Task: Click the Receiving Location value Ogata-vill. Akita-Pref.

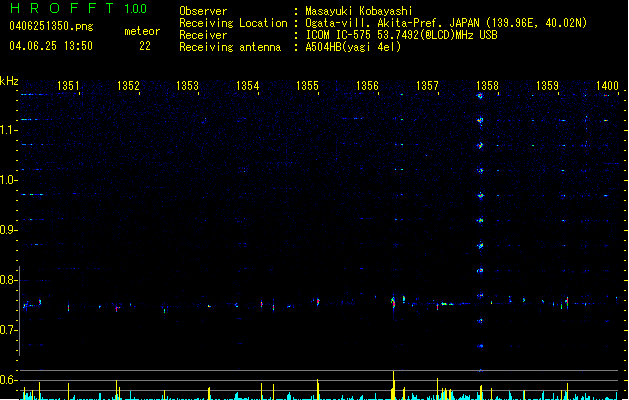Action: click(373, 23)
